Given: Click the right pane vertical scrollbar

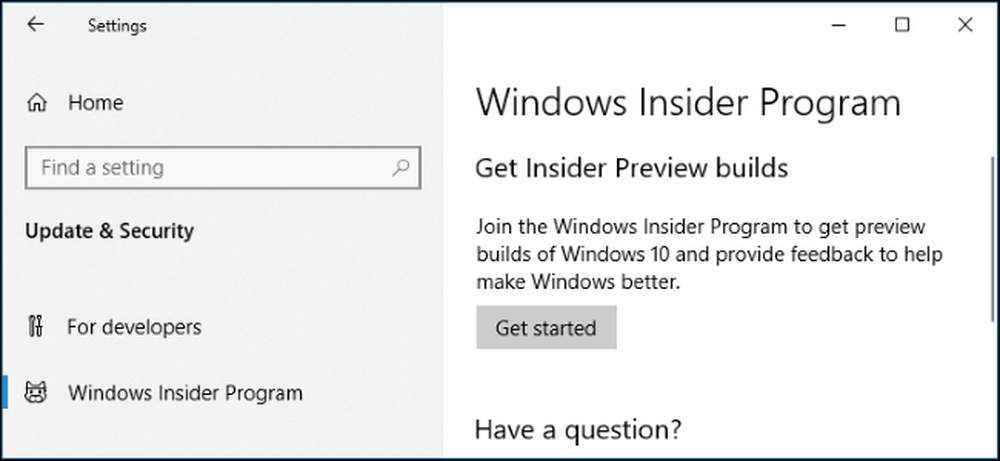Looking at the screenshot, I should pos(992,238).
